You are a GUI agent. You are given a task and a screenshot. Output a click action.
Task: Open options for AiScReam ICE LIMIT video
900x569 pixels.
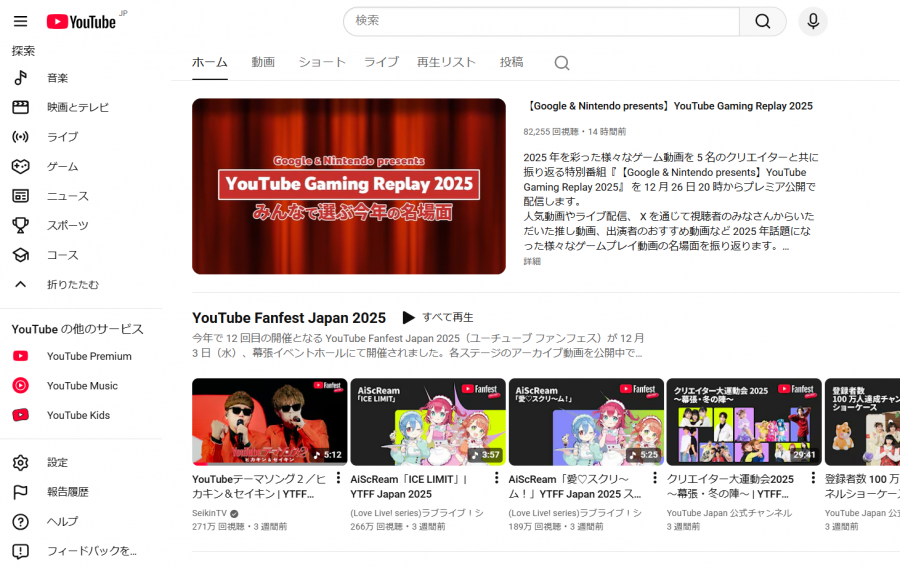496,478
